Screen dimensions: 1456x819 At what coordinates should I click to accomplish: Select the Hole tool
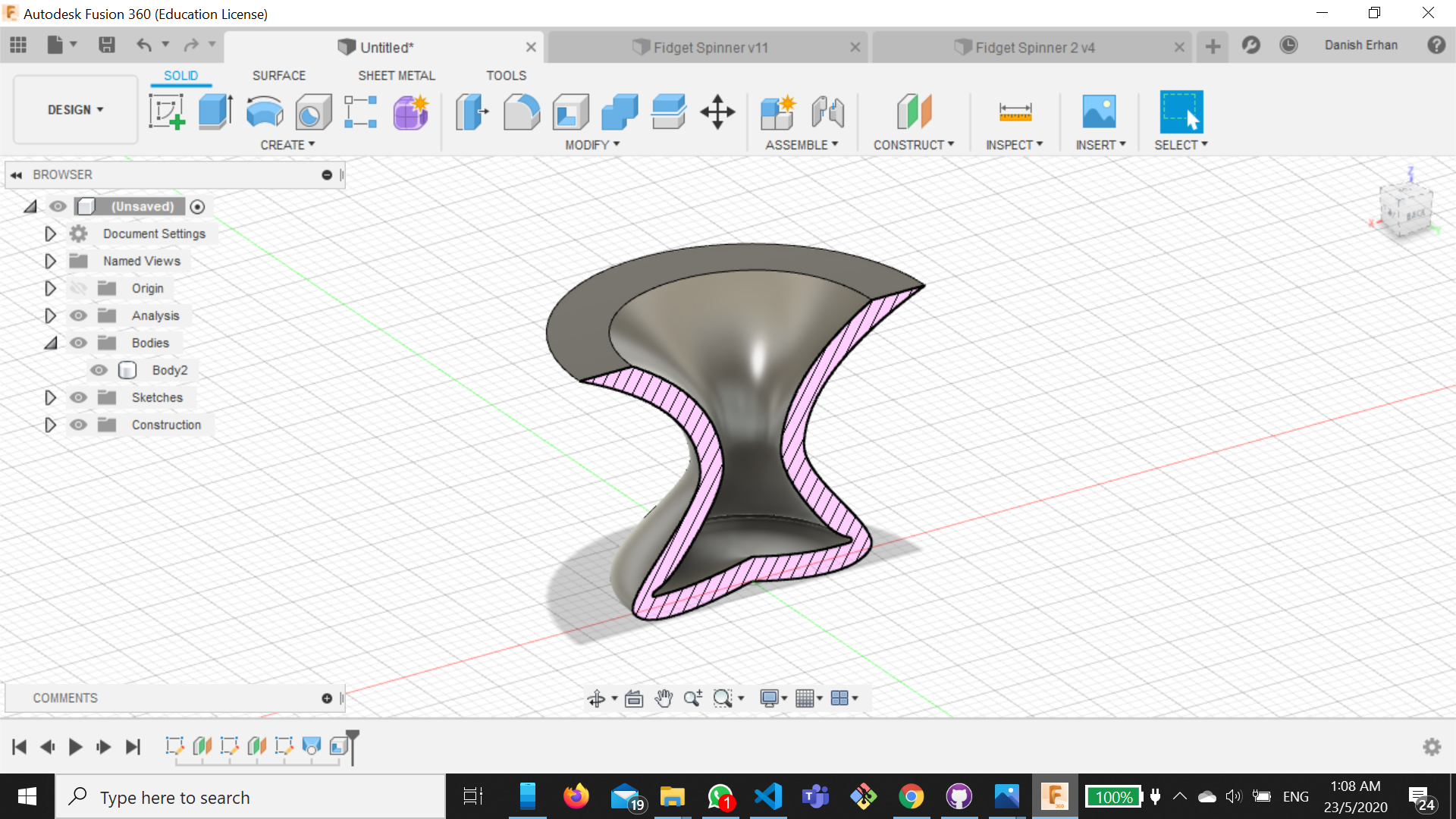[313, 111]
